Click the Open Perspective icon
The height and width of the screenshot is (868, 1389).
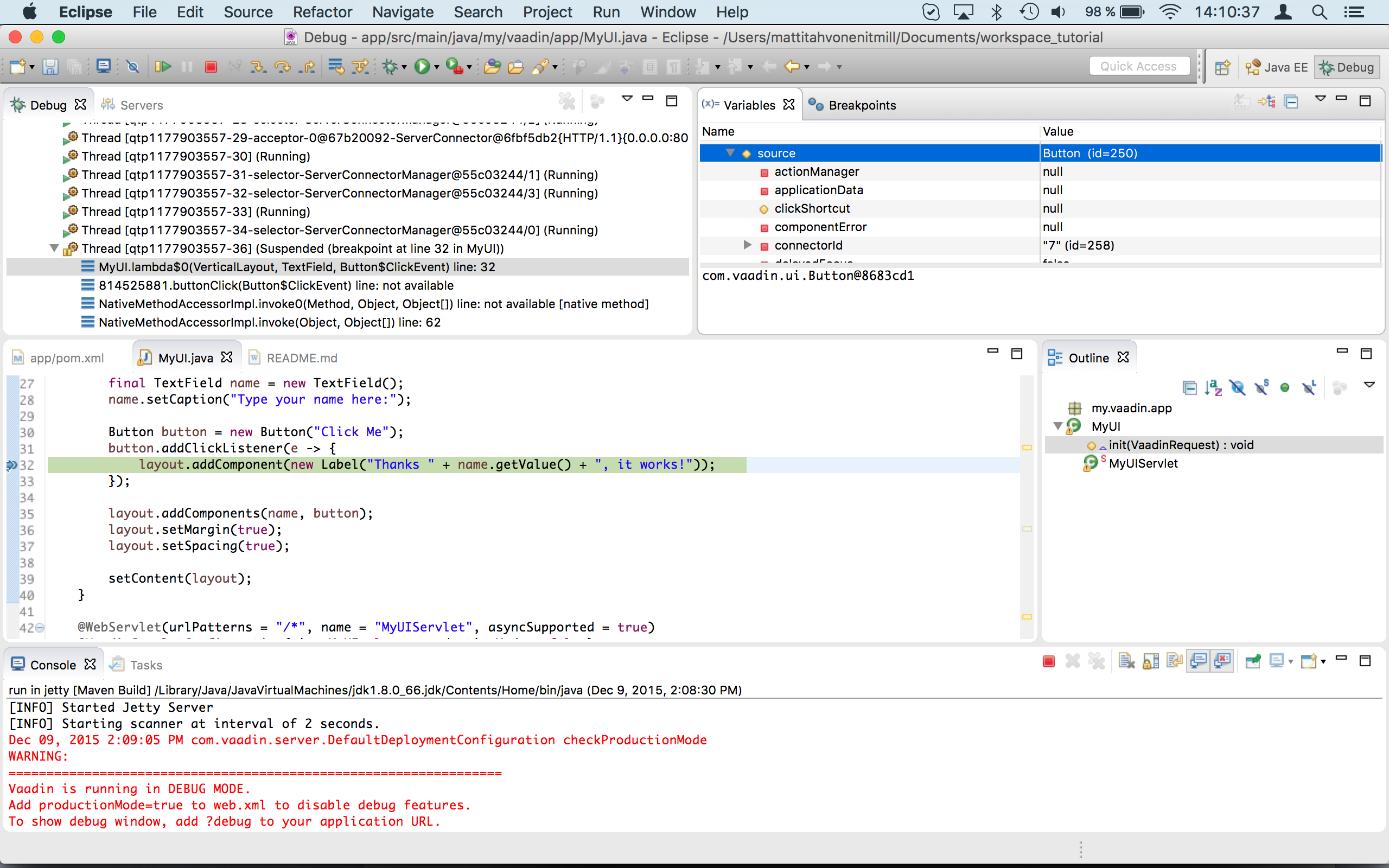coord(1222,67)
